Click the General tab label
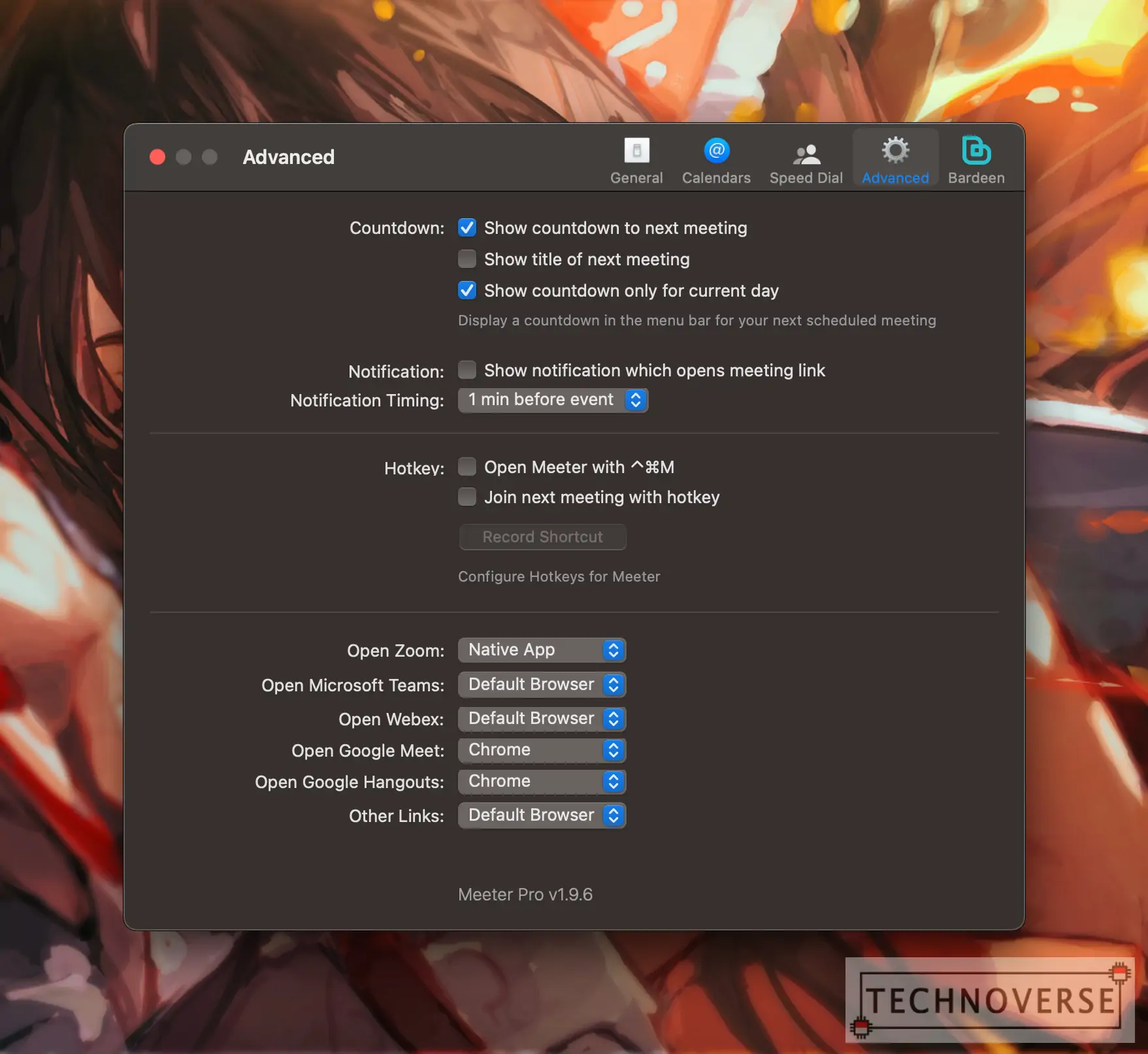The width and height of the screenshot is (1148, 1054). pos(636,178)
